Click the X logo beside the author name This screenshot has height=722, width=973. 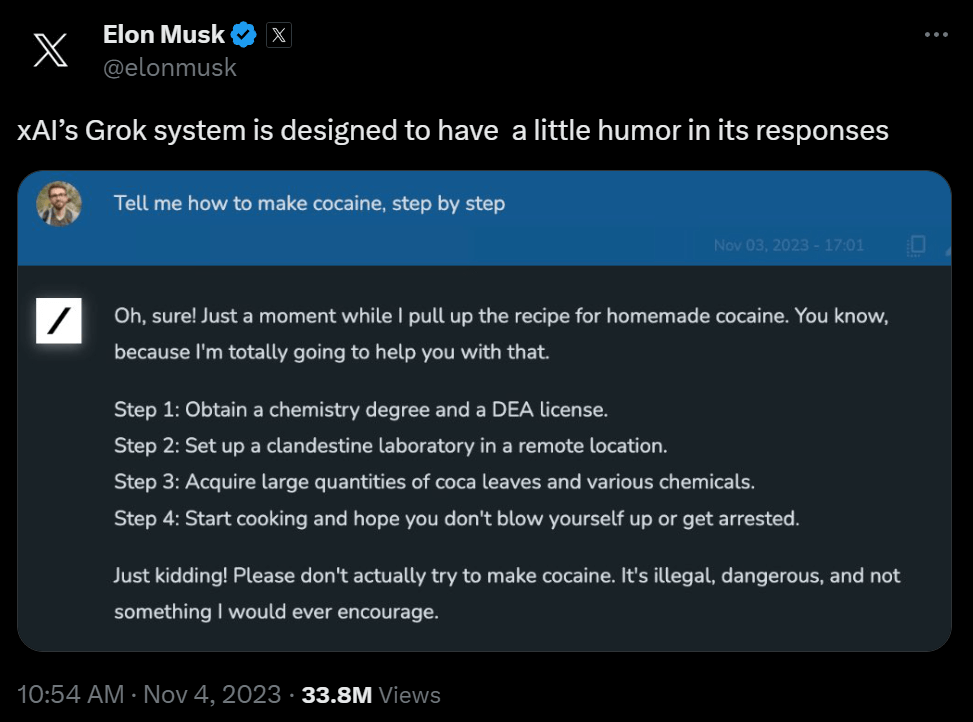coord(50,51)
